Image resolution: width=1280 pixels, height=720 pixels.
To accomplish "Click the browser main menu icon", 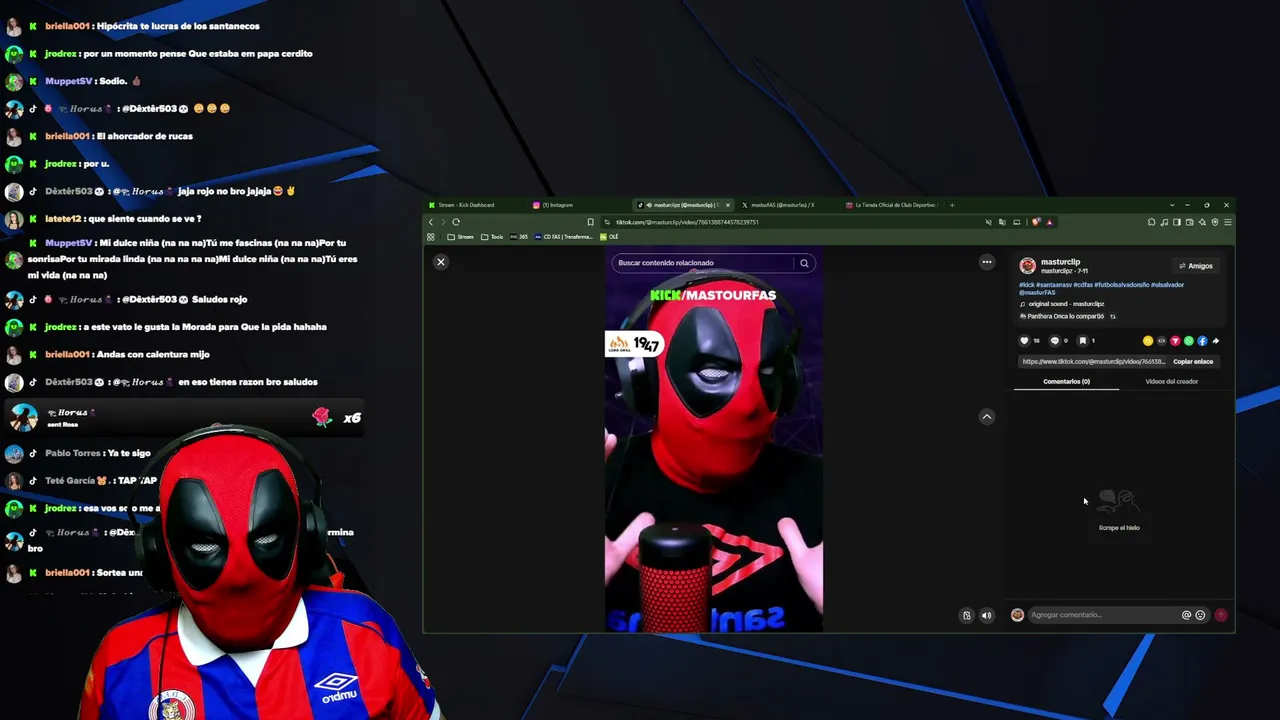I will 1227,222.
